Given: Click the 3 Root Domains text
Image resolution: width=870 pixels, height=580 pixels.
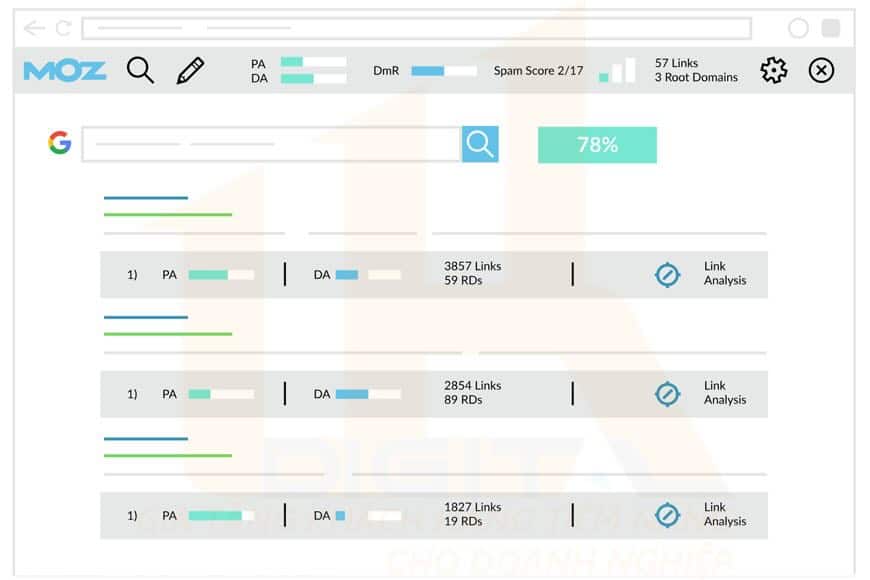Looking at the screenshot, I should coord(696,77).
